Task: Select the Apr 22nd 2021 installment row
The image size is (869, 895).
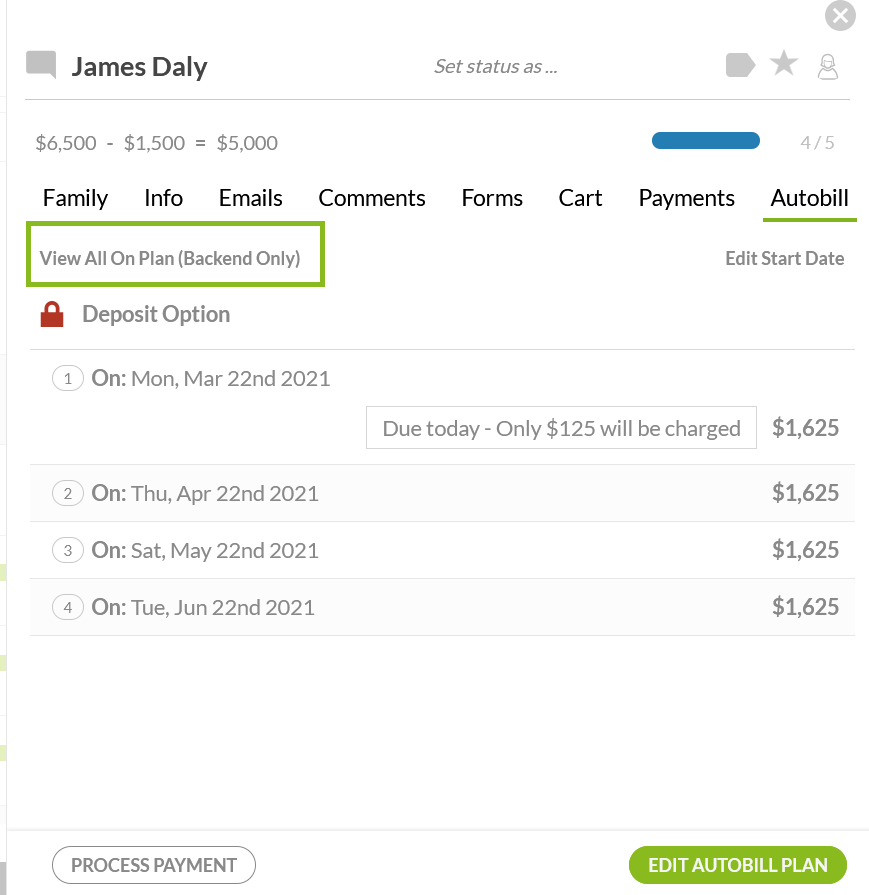Action: click(442, 493)
